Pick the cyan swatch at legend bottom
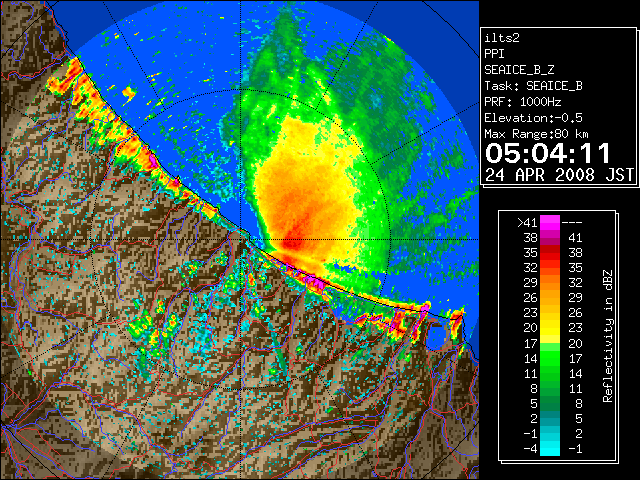Image resolution: width=640 pixels, height=480 pixels. [550, 449]
